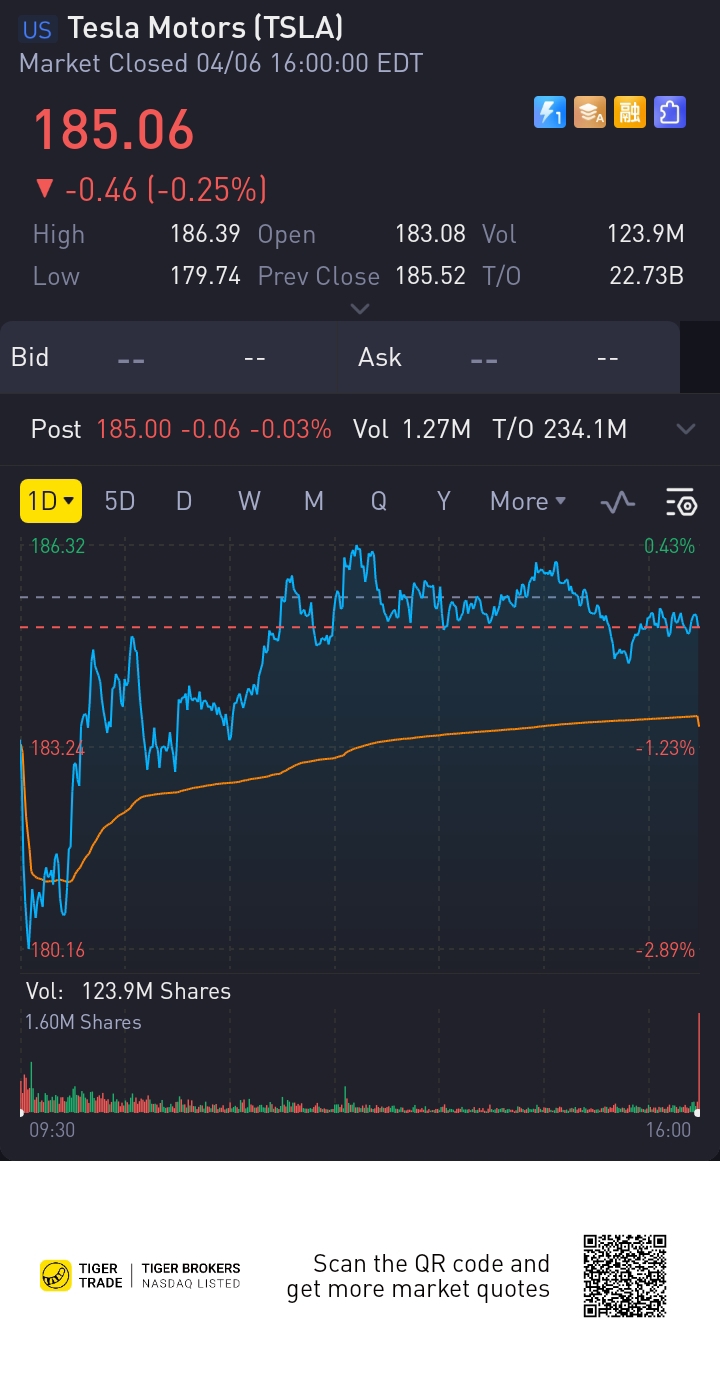This screenshot has width=720, height=1391.
Task: Open the More timeframes dropdown
Action: [x=528, y=501]
